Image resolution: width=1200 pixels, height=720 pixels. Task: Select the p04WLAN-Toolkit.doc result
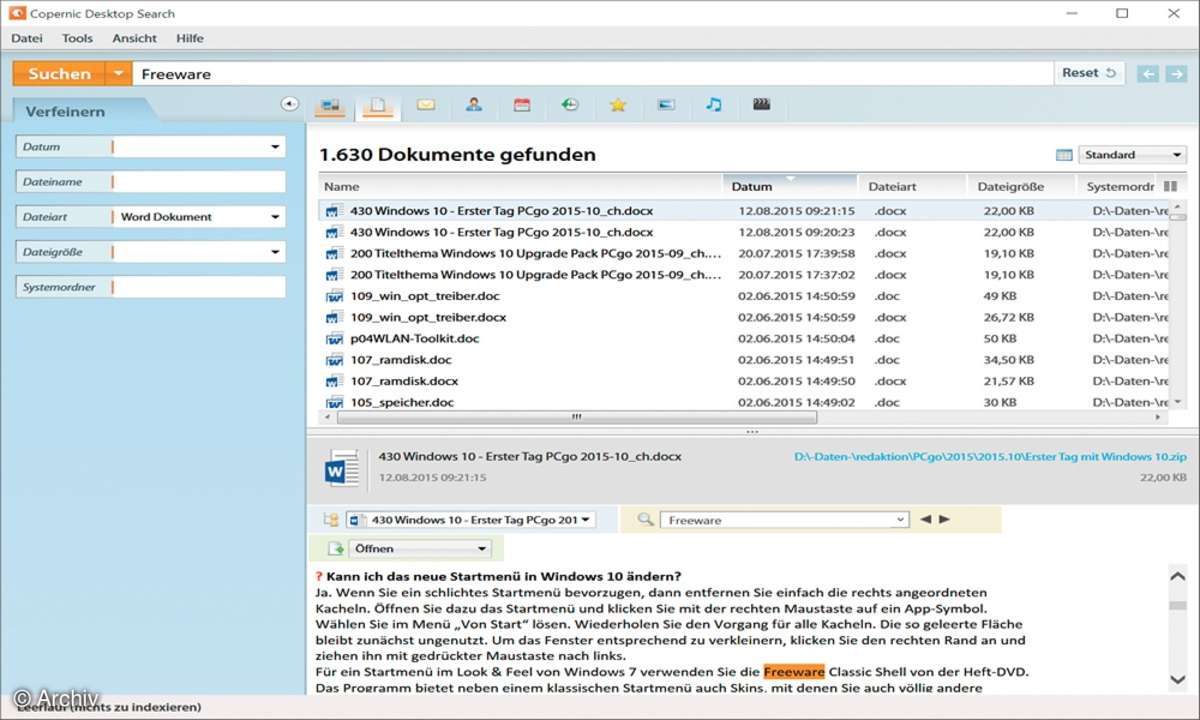coord(744,338)
